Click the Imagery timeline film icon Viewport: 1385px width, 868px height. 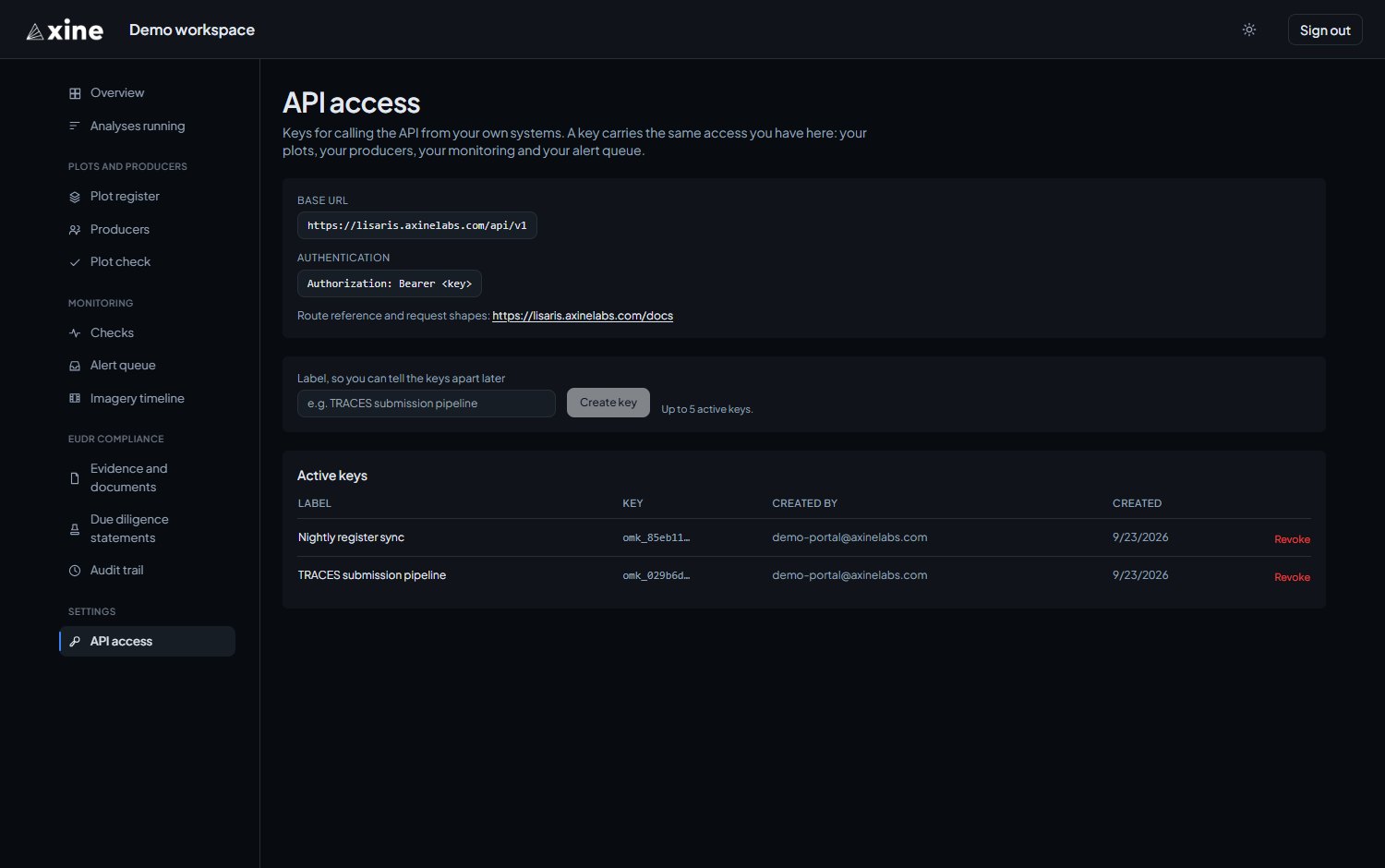click(75, 399)
